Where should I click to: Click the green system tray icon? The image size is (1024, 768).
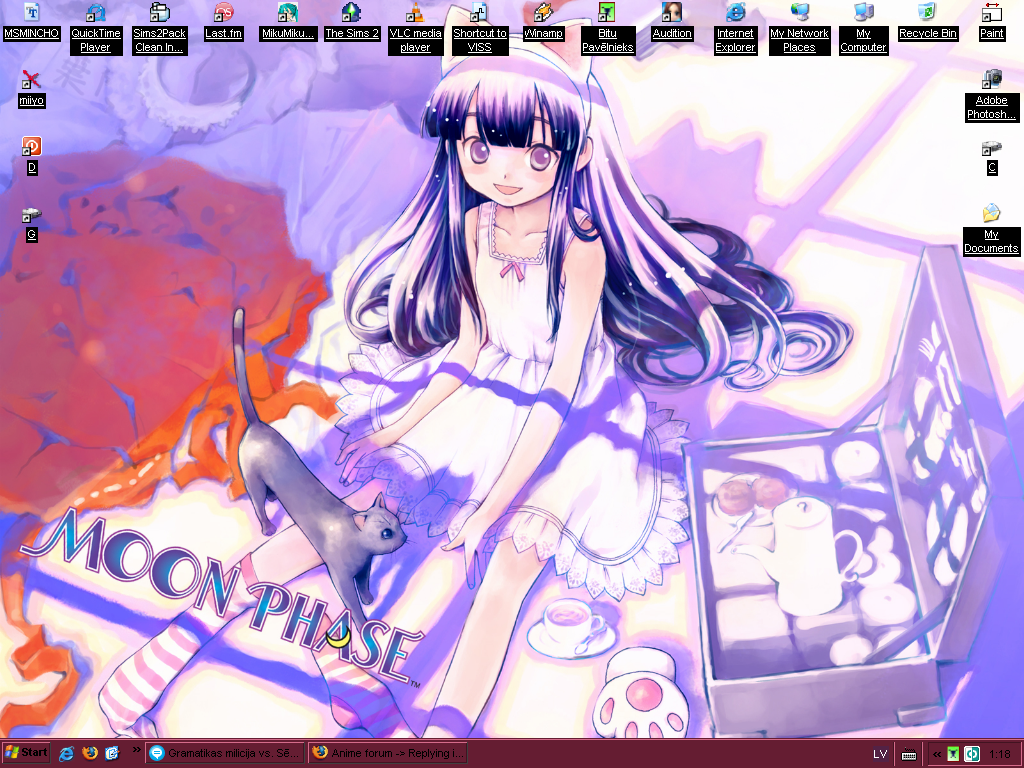(954, 754)
